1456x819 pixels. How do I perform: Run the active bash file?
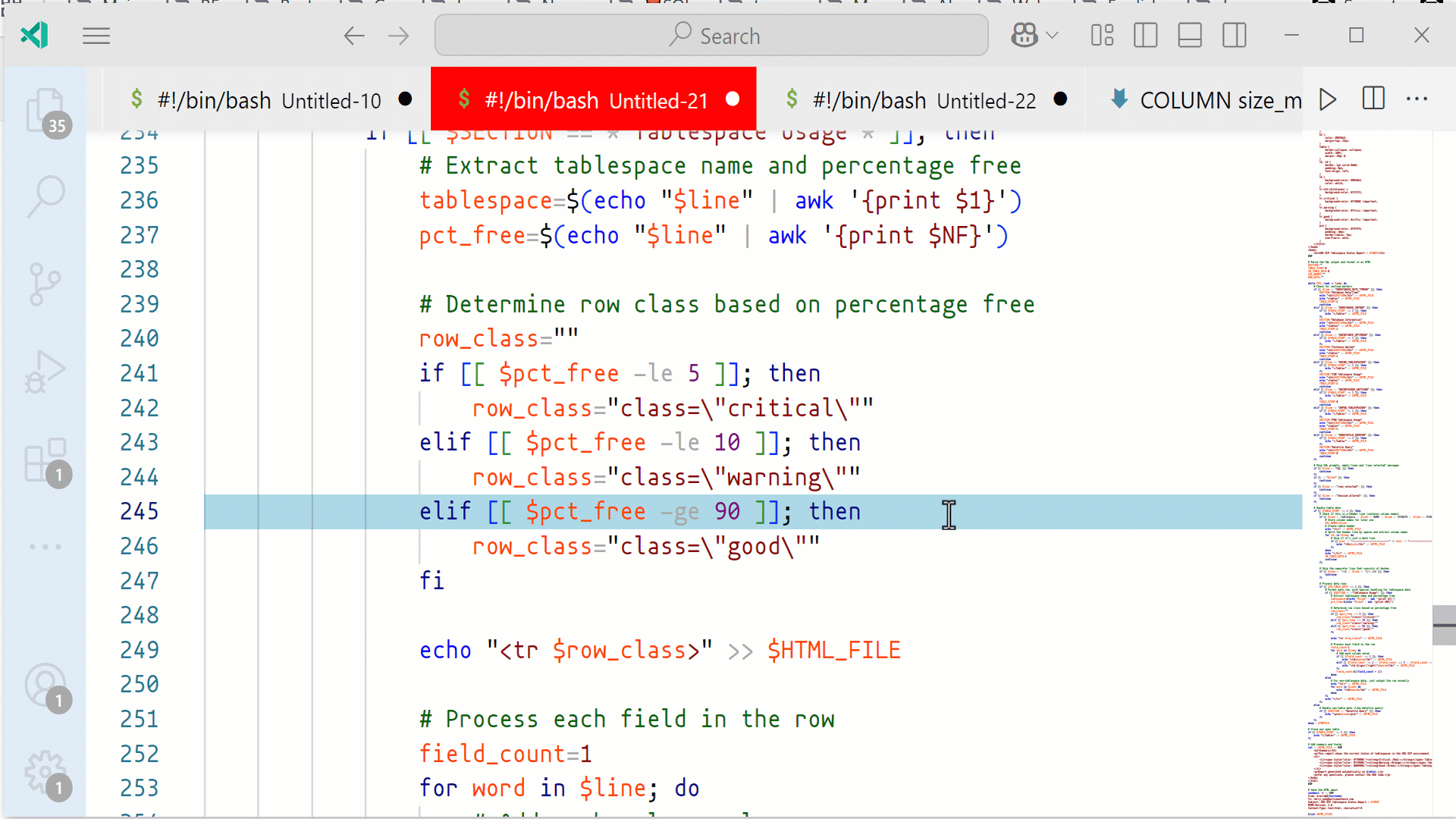(x=1327, y=99)
